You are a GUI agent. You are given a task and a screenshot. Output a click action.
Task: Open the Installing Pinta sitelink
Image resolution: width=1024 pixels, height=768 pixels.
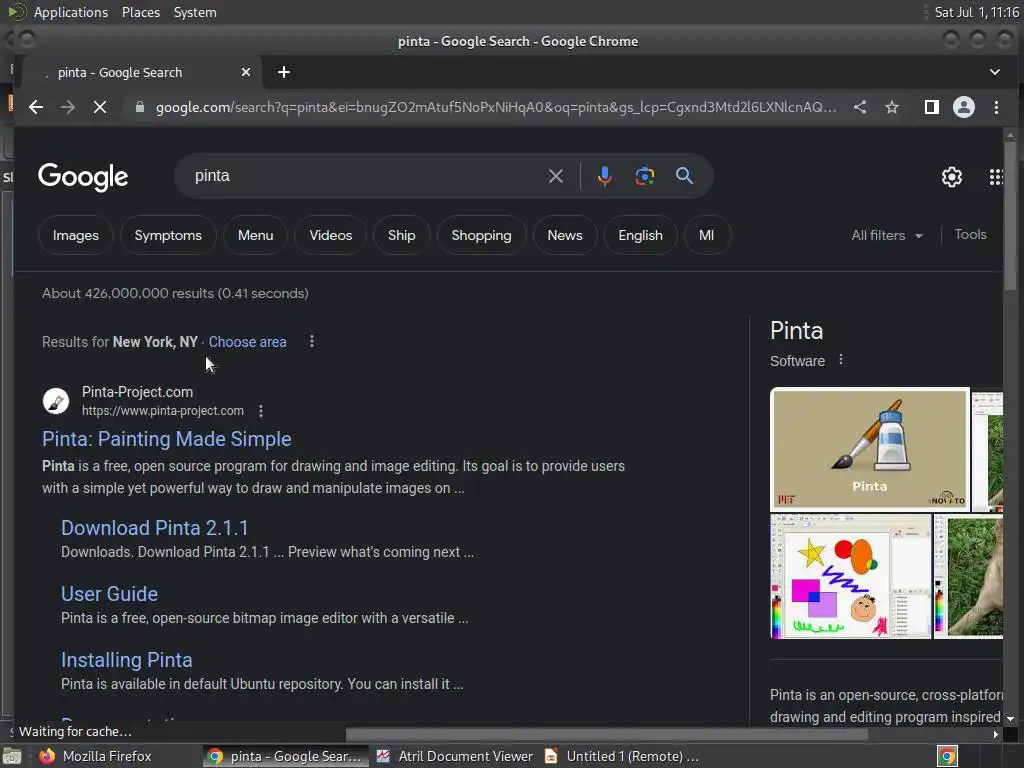click(127, 660)
